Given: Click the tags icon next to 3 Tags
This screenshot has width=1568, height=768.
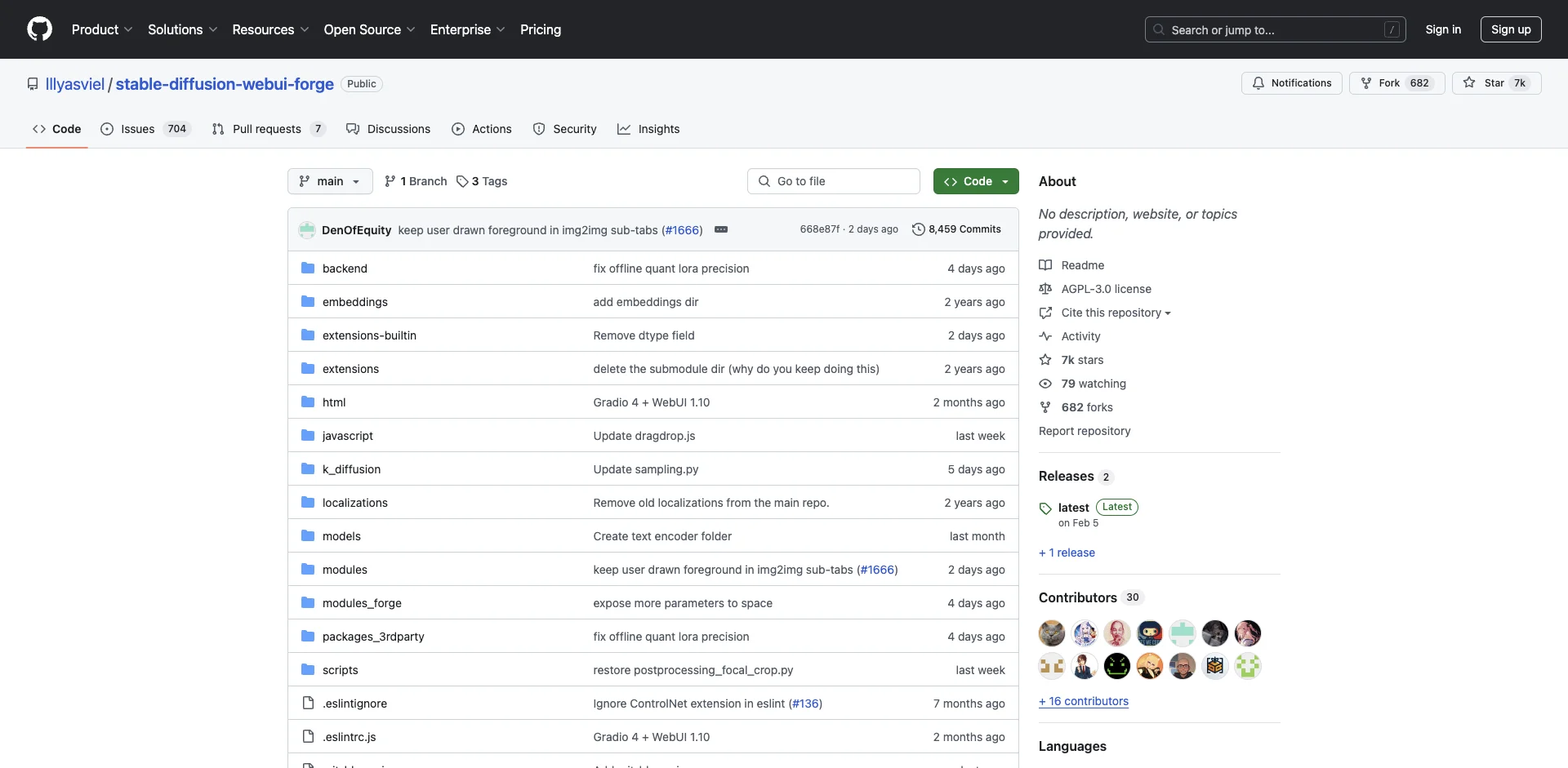Looking at the screenshot, I should click(x=462, y=181).
